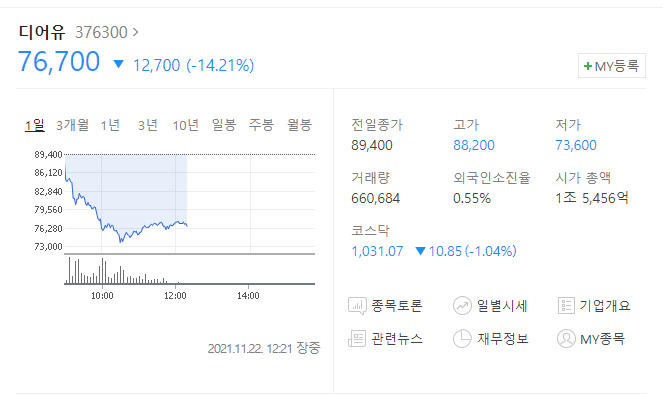Click the 시가 총액 value 1조 5,456억
The image size is (663, 395).
point(592,198)
